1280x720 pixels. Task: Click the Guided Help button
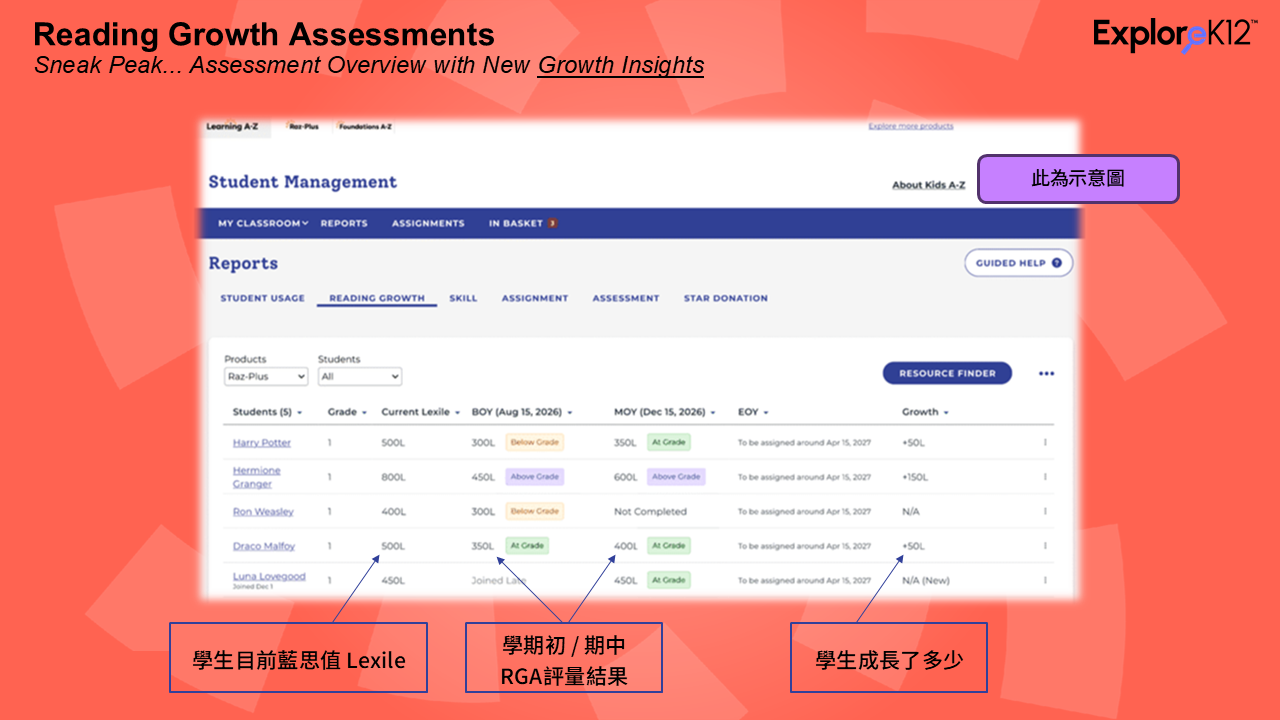click(1019, 263)
